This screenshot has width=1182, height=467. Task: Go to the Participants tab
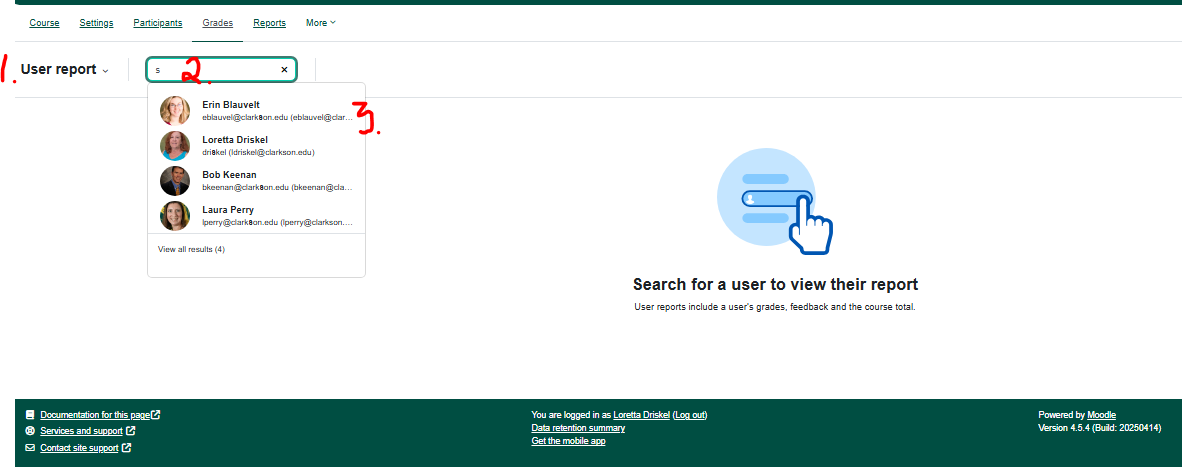click(157, 23)
